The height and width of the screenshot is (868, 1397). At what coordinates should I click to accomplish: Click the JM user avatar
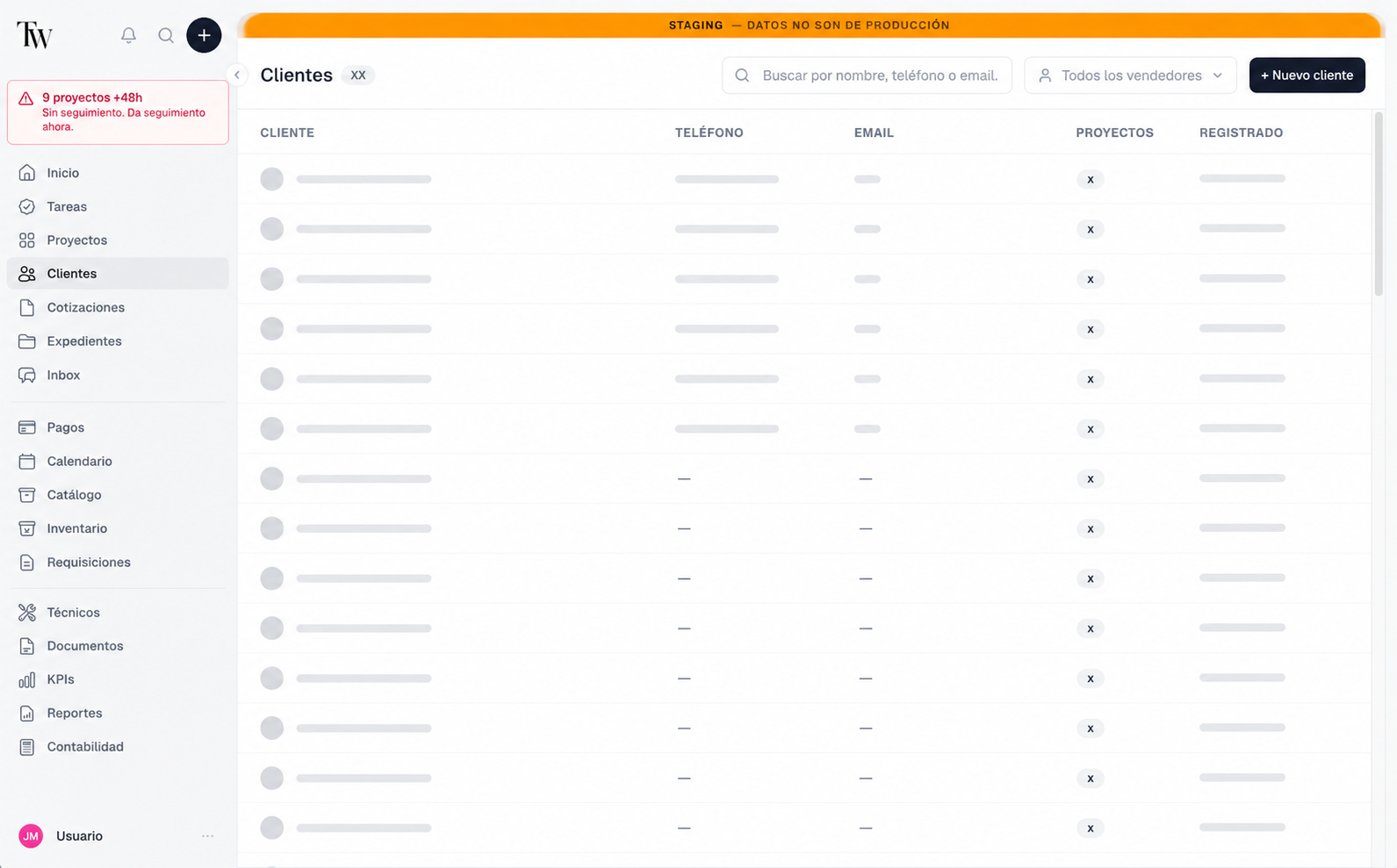coord(31,836)
